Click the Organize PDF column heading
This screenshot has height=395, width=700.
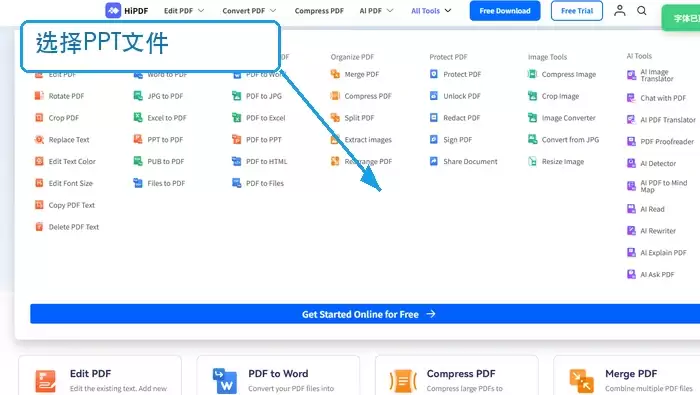[x=352, y=57]
